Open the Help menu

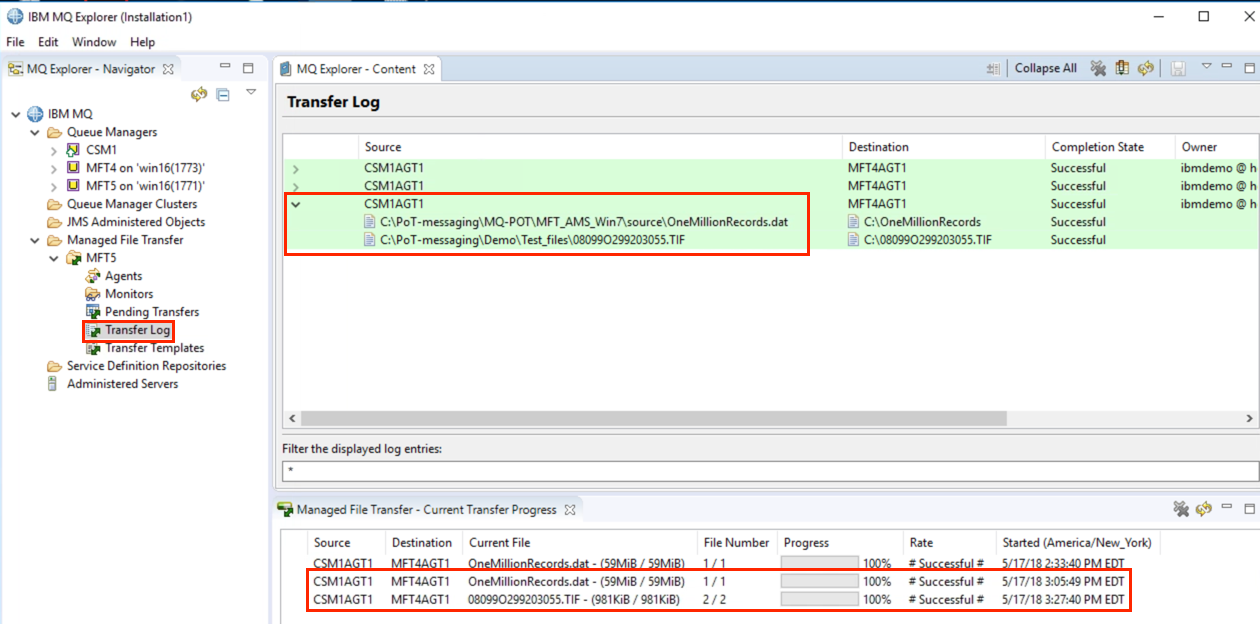(x=142, y=42)
